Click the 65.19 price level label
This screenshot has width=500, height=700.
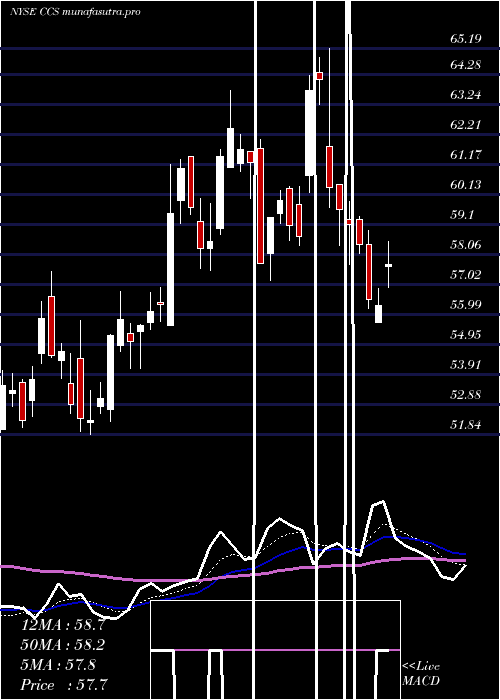pos(466,38)
